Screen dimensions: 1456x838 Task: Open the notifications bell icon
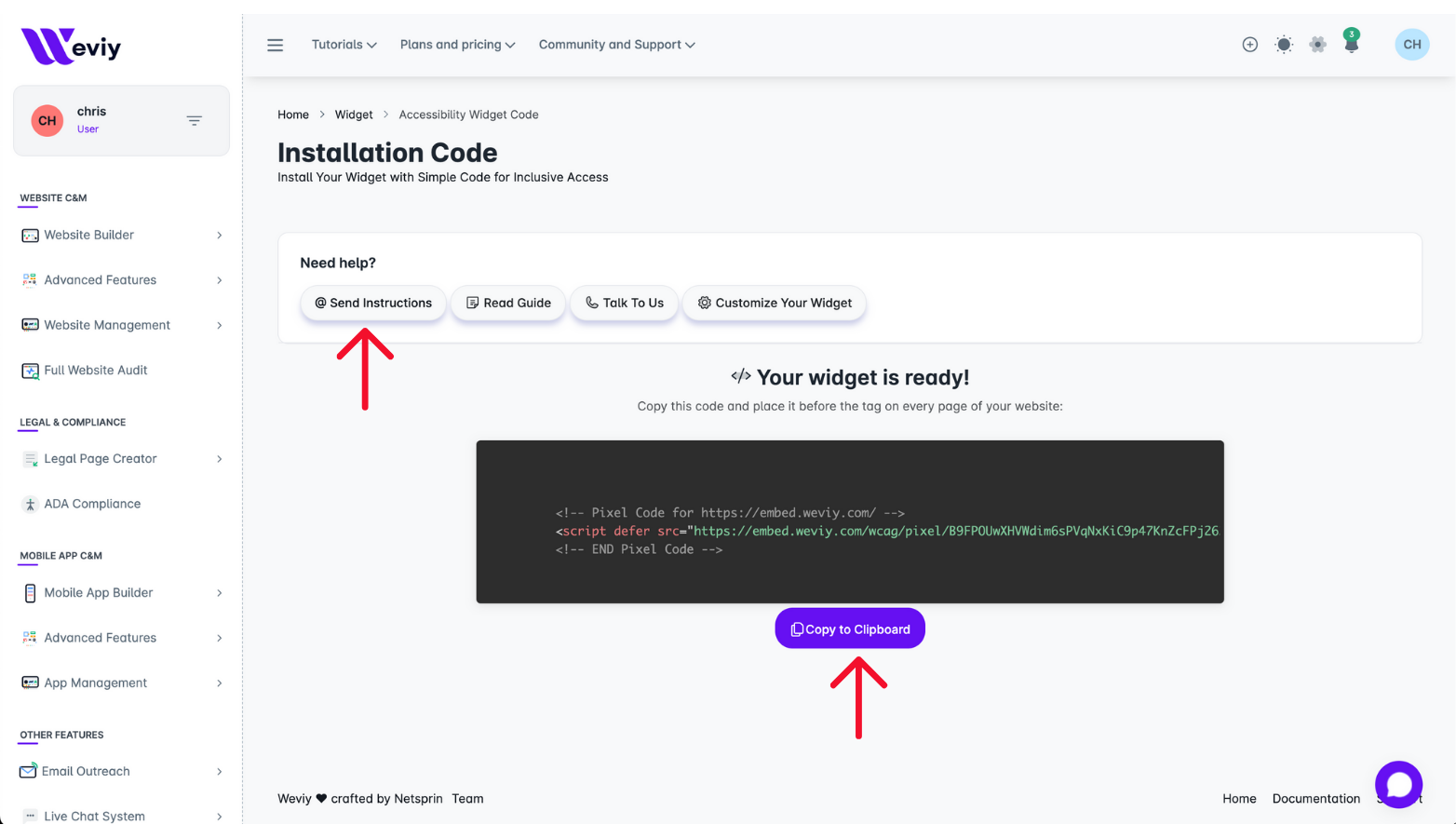click(1351, 44)
